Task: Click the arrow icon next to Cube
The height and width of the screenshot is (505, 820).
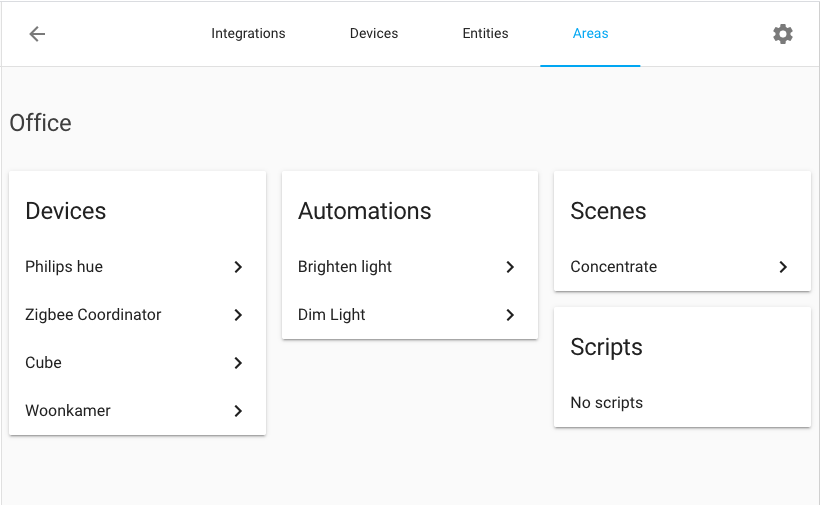Action: (x=238, y=363)
